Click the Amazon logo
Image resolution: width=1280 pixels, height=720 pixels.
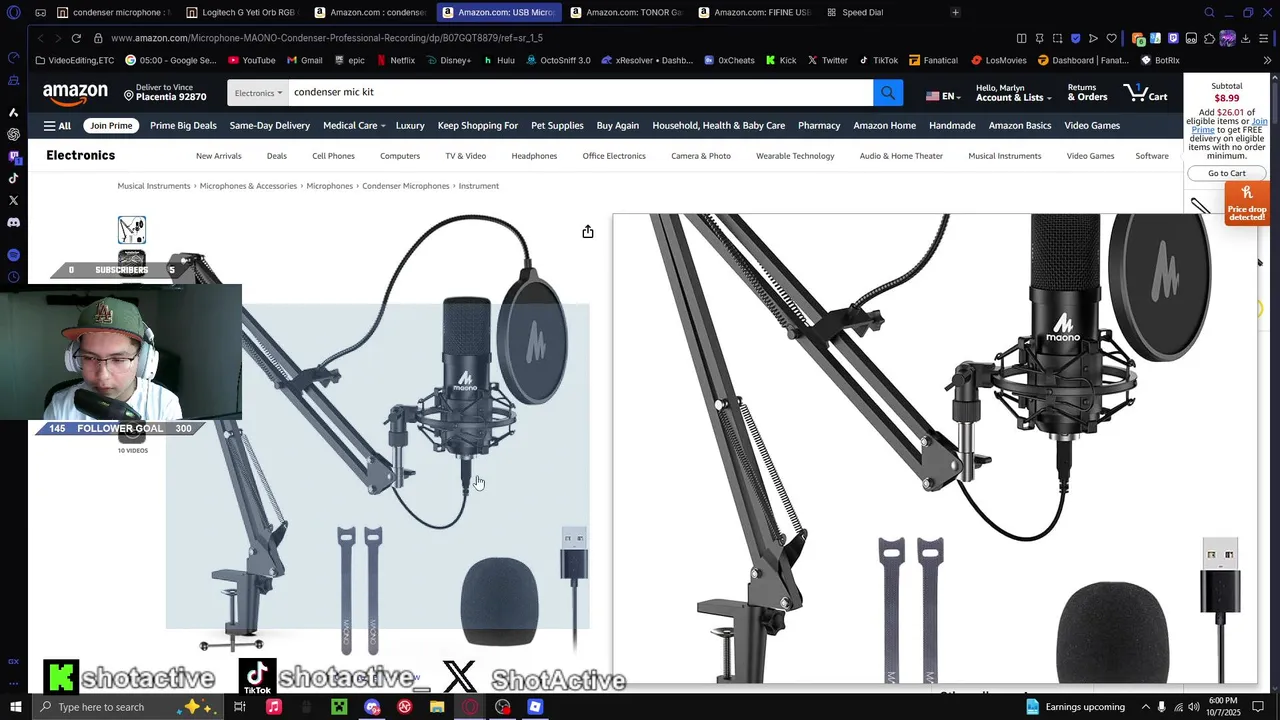tap(75, 93)
